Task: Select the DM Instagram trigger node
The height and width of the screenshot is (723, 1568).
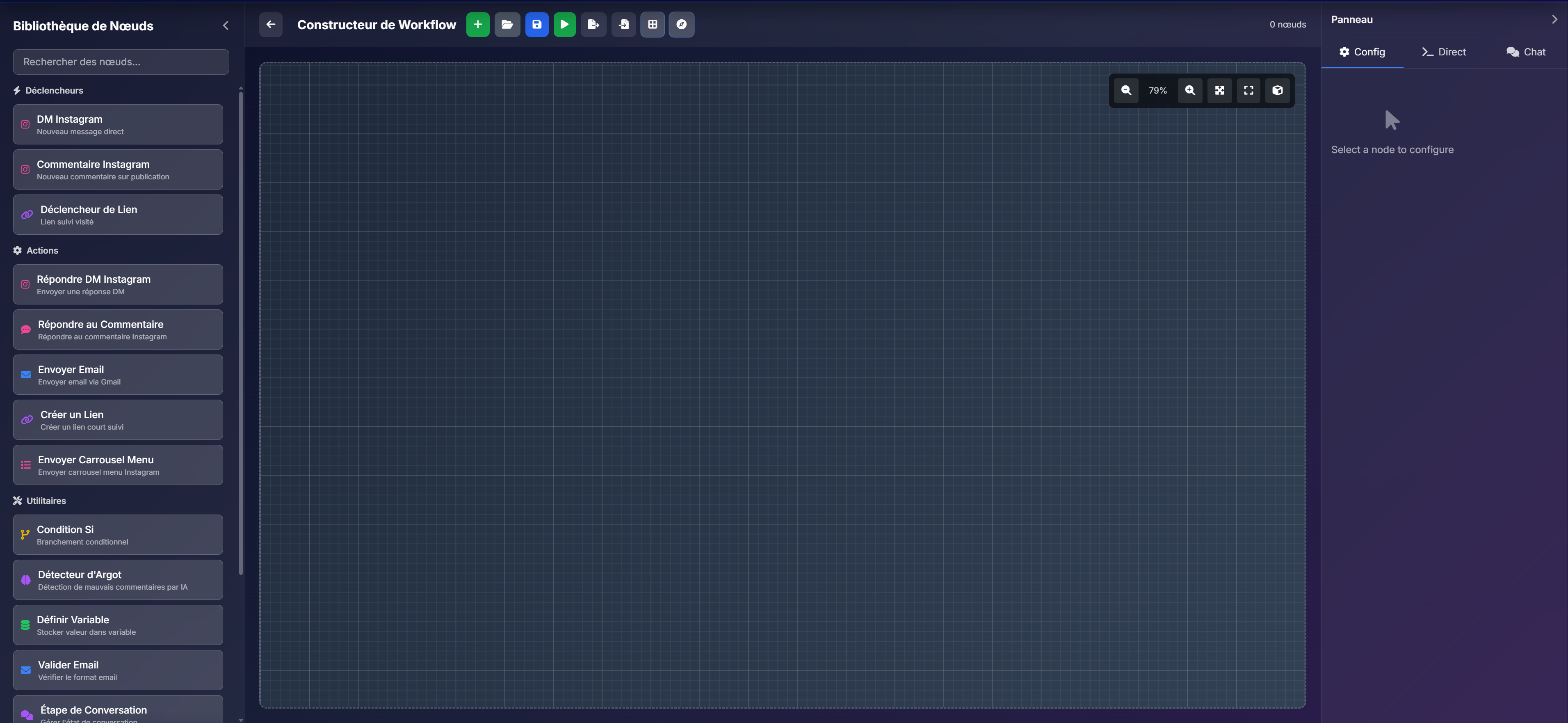Action: 117,124
